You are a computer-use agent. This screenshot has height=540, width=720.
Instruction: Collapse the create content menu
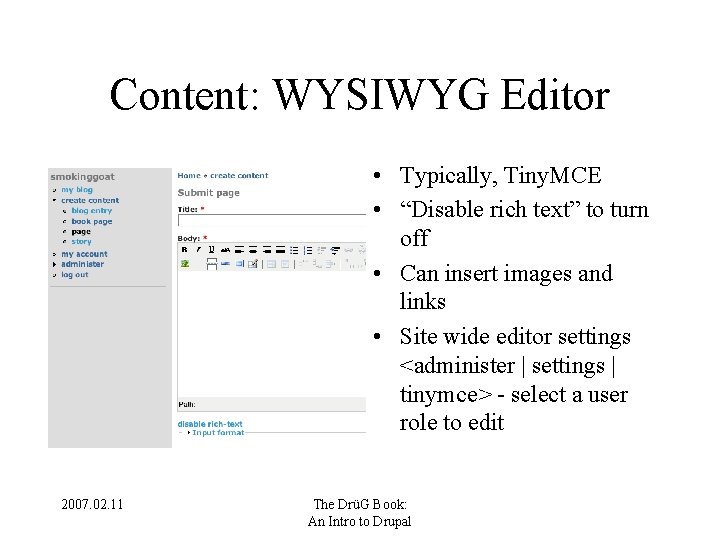coord(54,200)
